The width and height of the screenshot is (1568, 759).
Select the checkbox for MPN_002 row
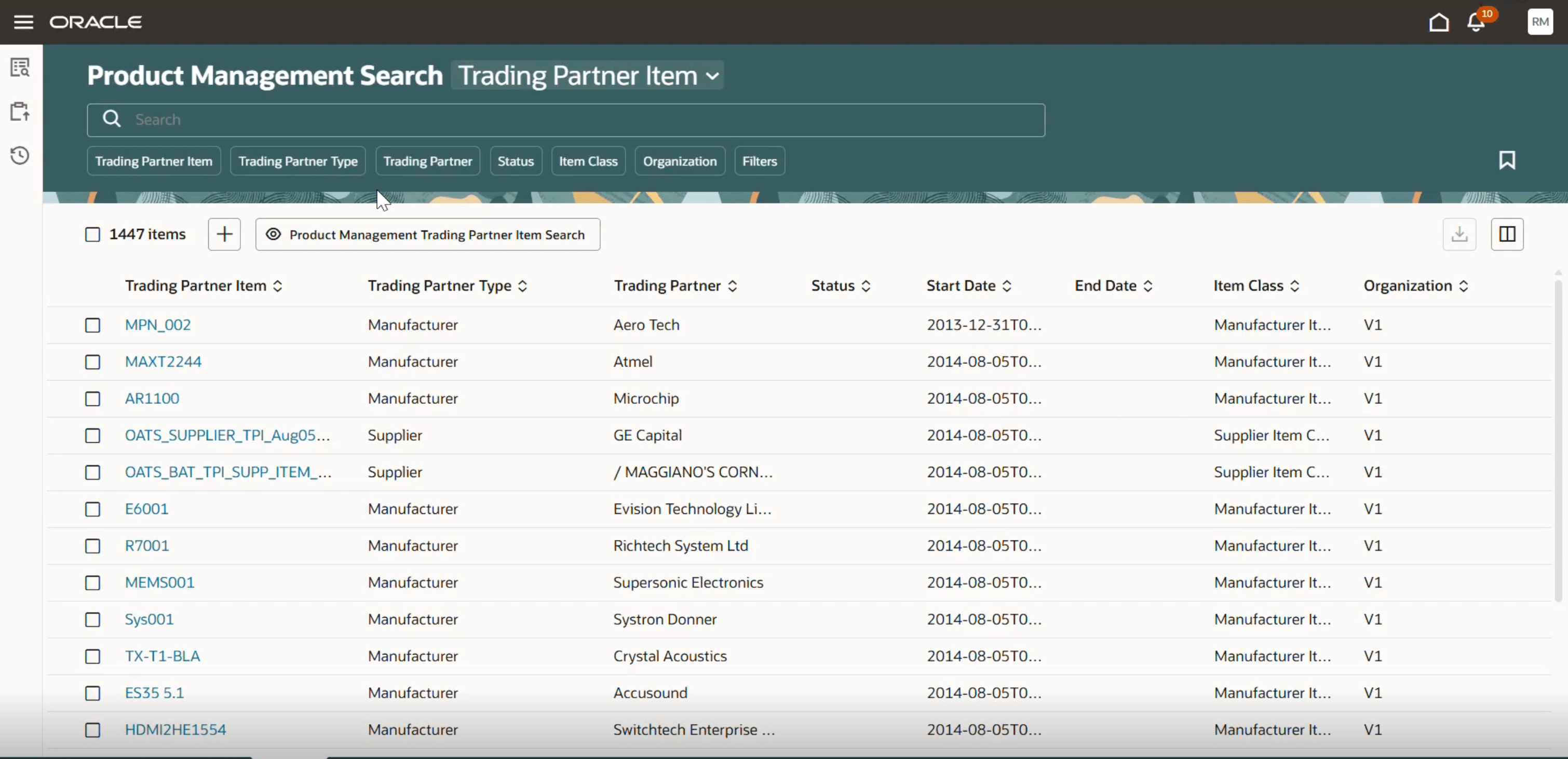92,325
